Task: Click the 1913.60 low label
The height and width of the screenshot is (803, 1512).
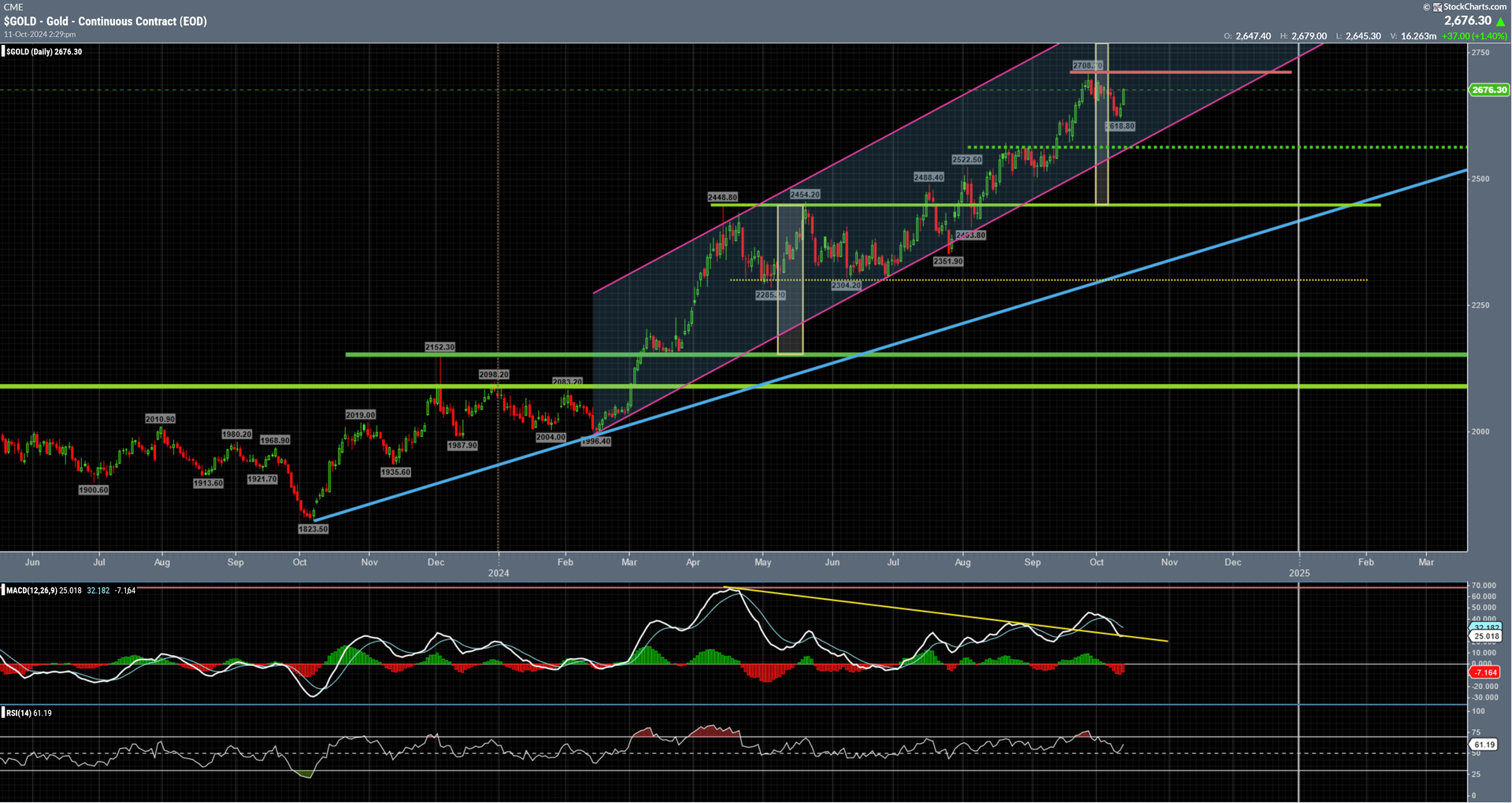Action: (208, 483)
